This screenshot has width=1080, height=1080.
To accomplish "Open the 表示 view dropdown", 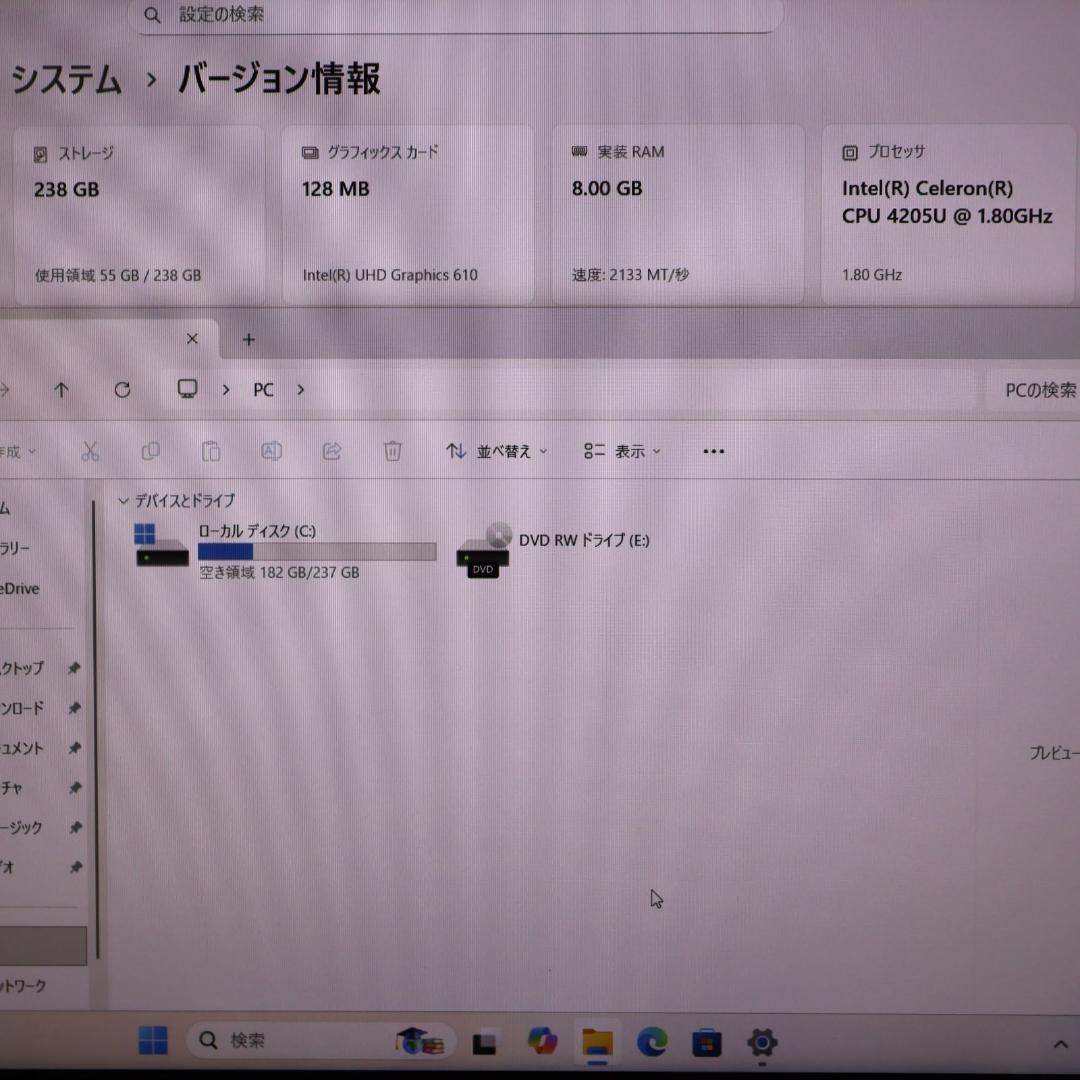I will (x=621, y=451).
